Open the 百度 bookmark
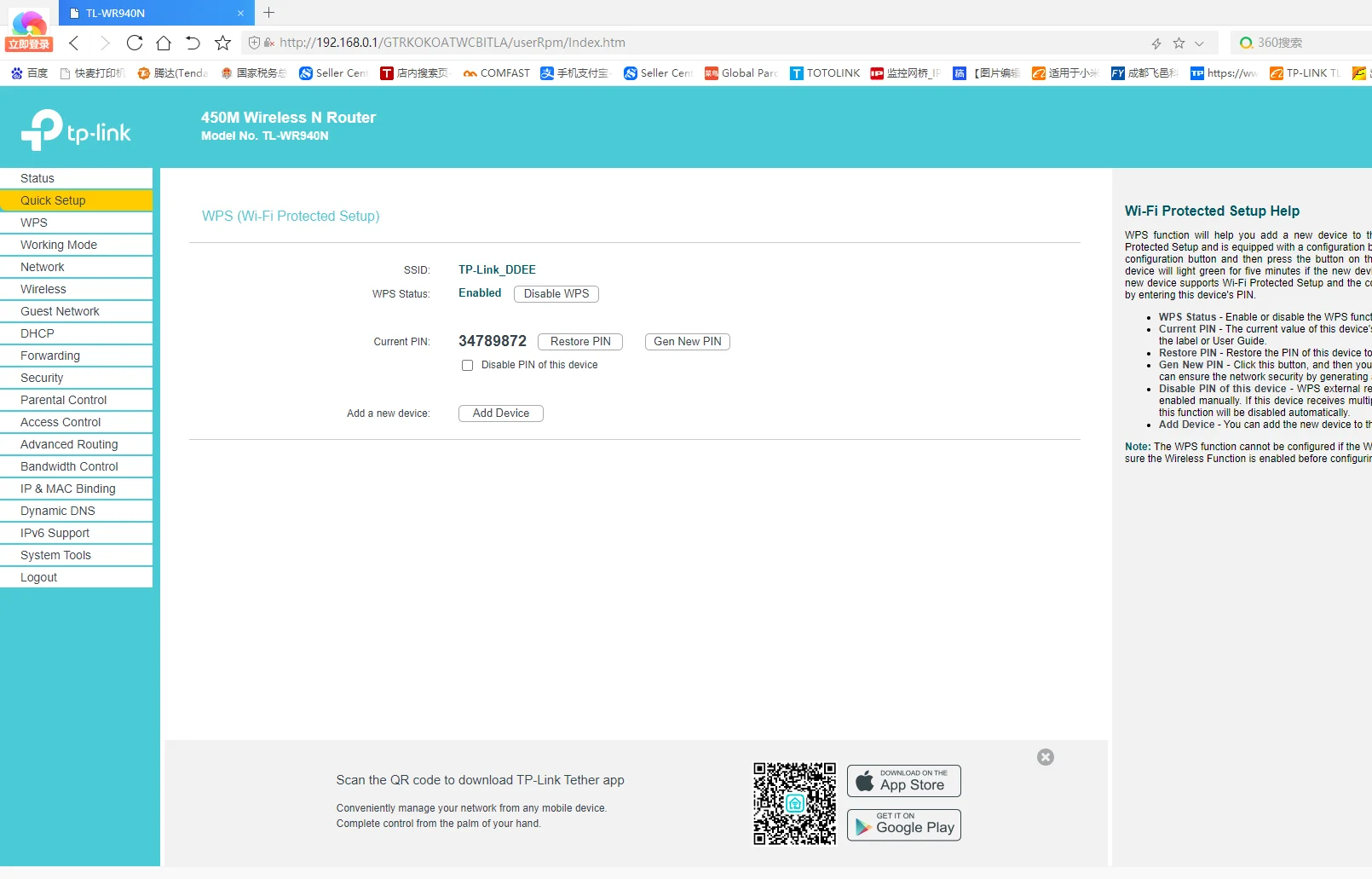The height and width of the screenshot is (879, 1372). pos(29,73)
